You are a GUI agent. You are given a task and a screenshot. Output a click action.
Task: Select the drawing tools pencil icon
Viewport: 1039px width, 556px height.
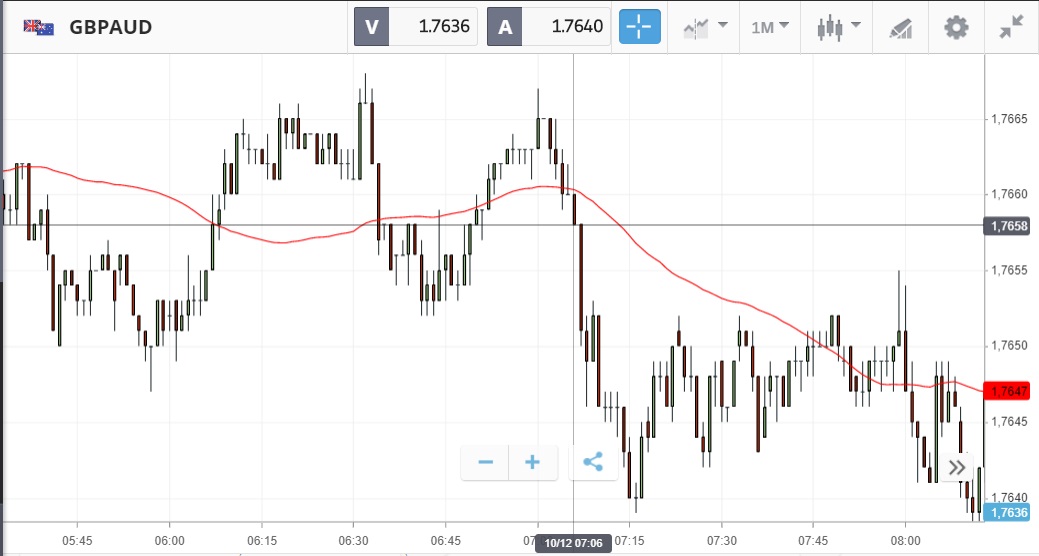pyautogui.click(x=900, y=27)
